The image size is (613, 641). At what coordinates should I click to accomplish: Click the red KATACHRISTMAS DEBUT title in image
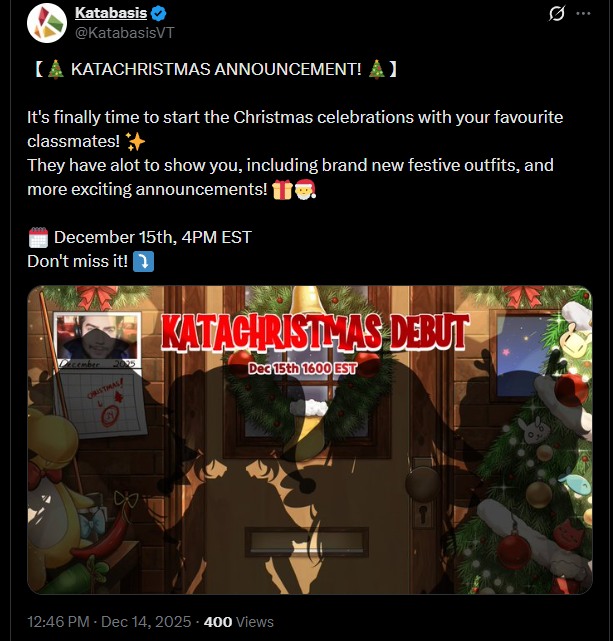tap(315, 332)
